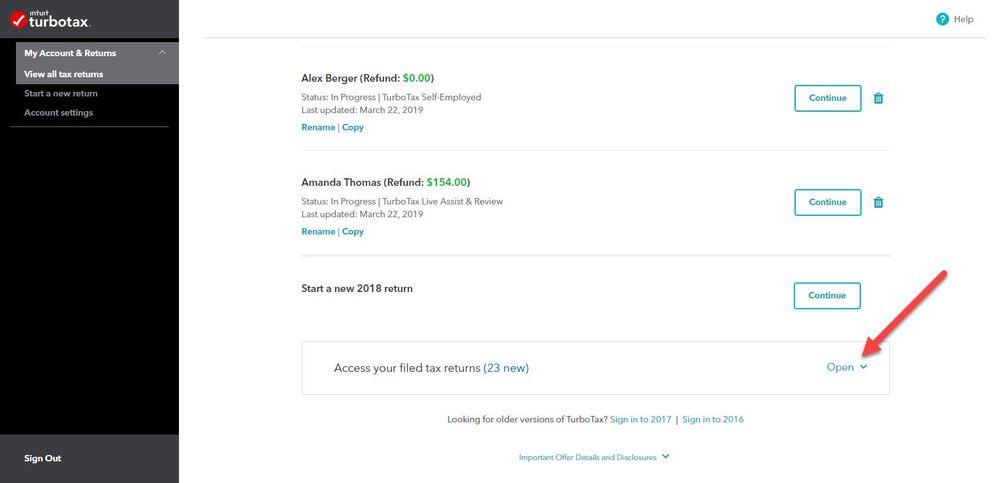The image size is (999, 483).
Task: Rename Amanda Thomas's return
Action: (x=318, y=231)
